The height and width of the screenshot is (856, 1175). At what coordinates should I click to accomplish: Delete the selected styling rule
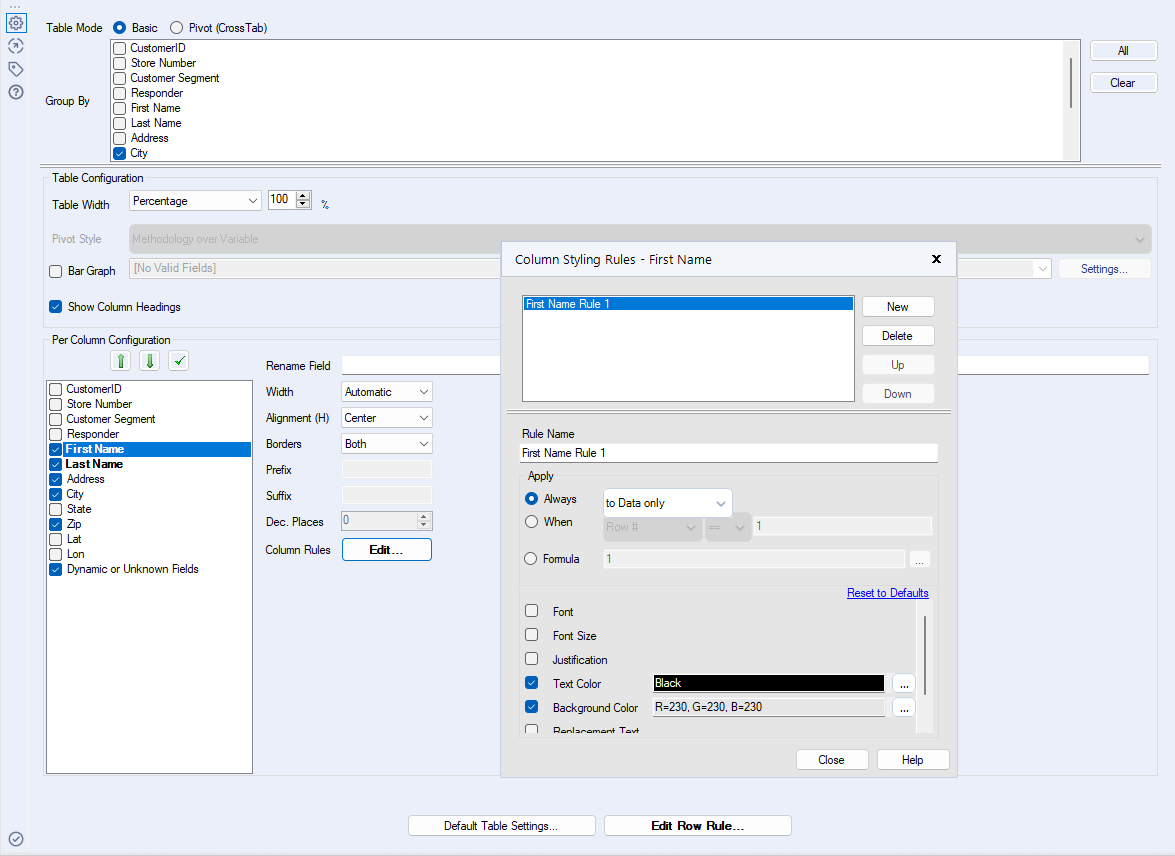[898, 336]
